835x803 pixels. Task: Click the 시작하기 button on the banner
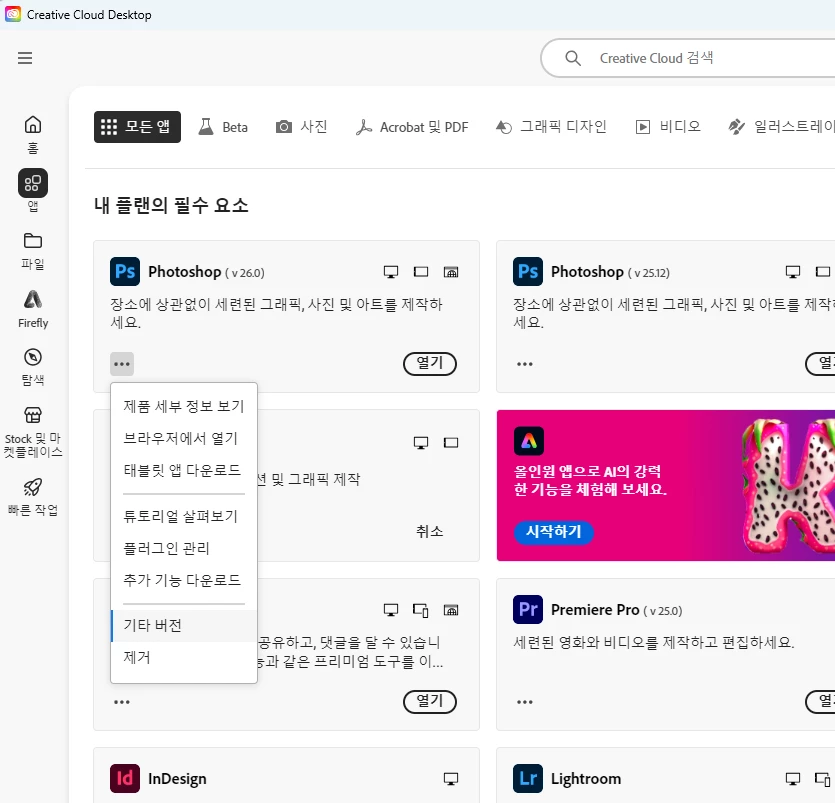[554, 531]
